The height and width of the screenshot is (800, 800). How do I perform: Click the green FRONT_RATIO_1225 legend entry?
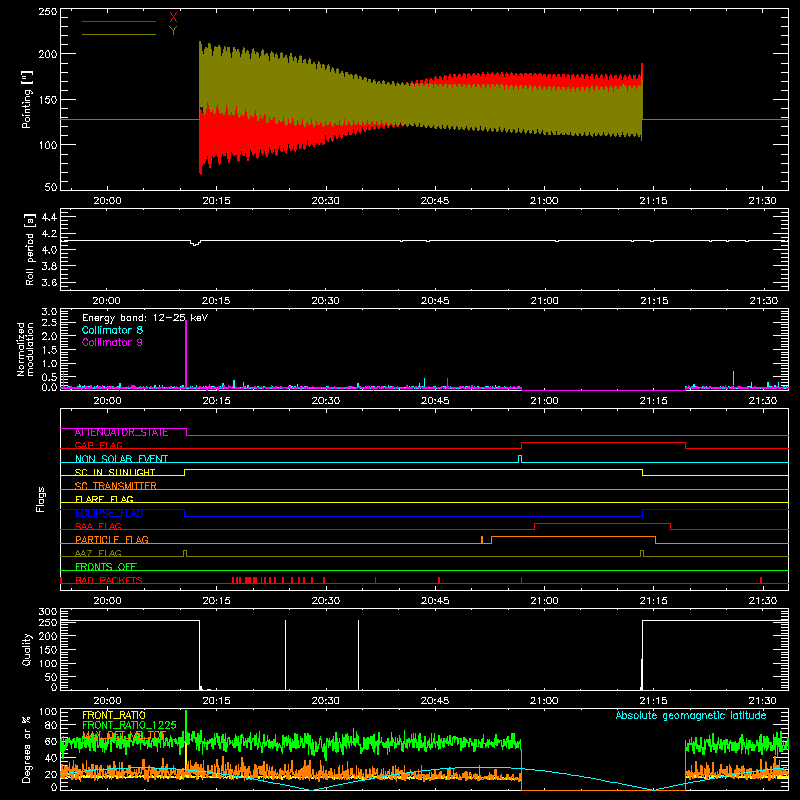(x=129, y=725)
